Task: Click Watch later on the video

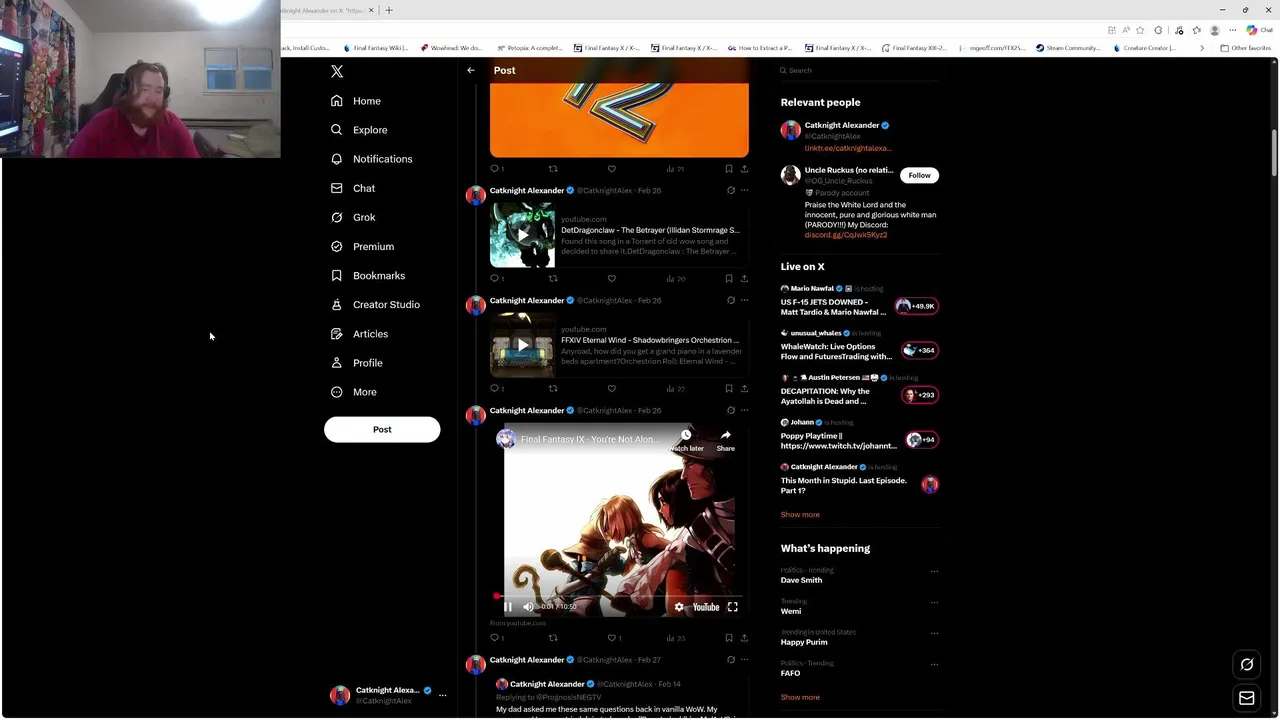Action: [686, 440]
